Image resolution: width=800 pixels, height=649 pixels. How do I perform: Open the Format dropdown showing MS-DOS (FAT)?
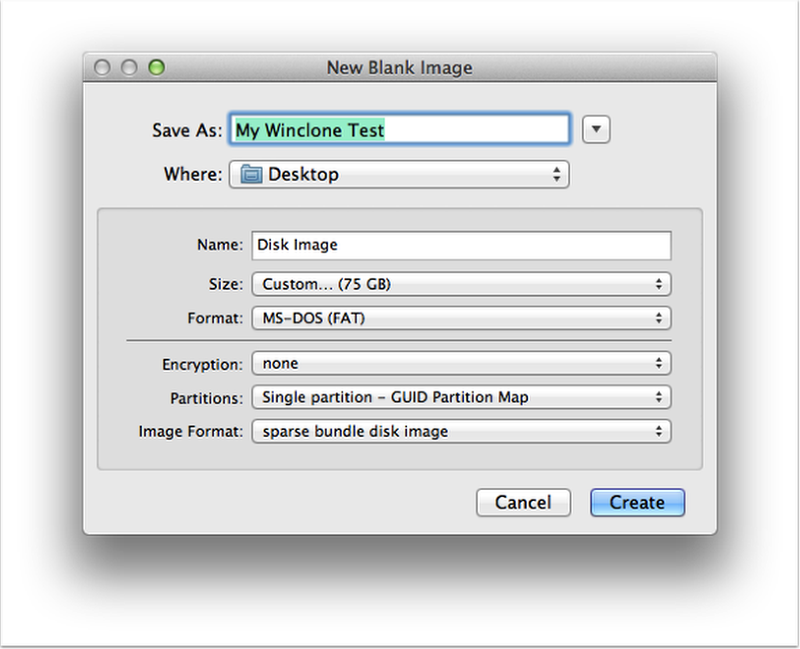460,318
